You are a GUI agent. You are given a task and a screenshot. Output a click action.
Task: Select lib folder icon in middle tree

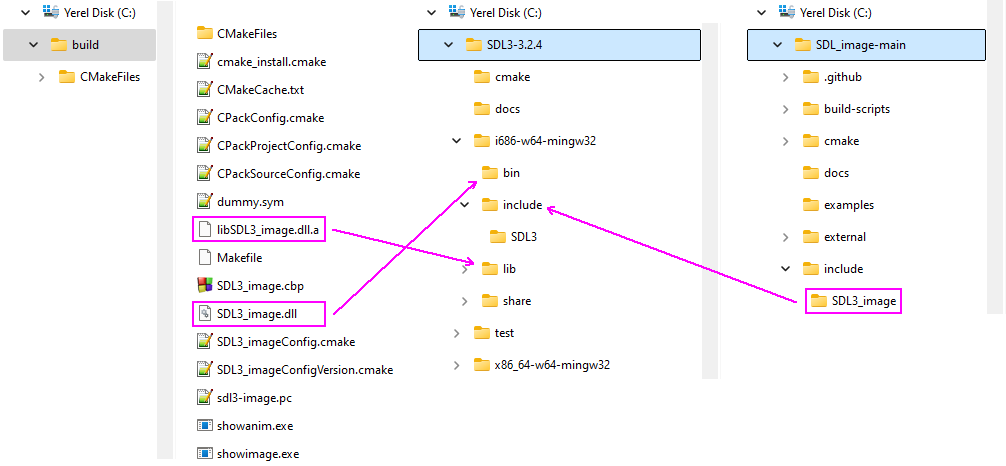(490, 269)
